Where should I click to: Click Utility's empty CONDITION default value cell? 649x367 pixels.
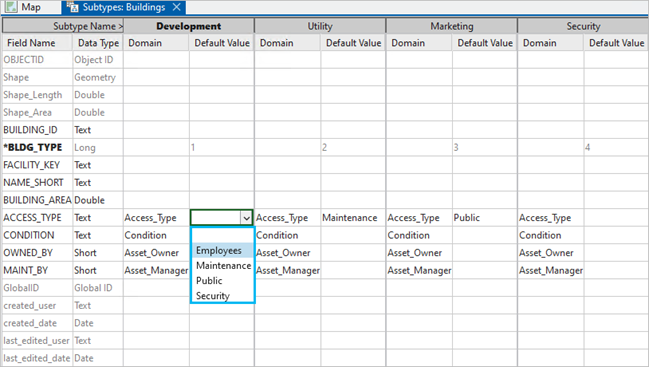coord(353,235)
